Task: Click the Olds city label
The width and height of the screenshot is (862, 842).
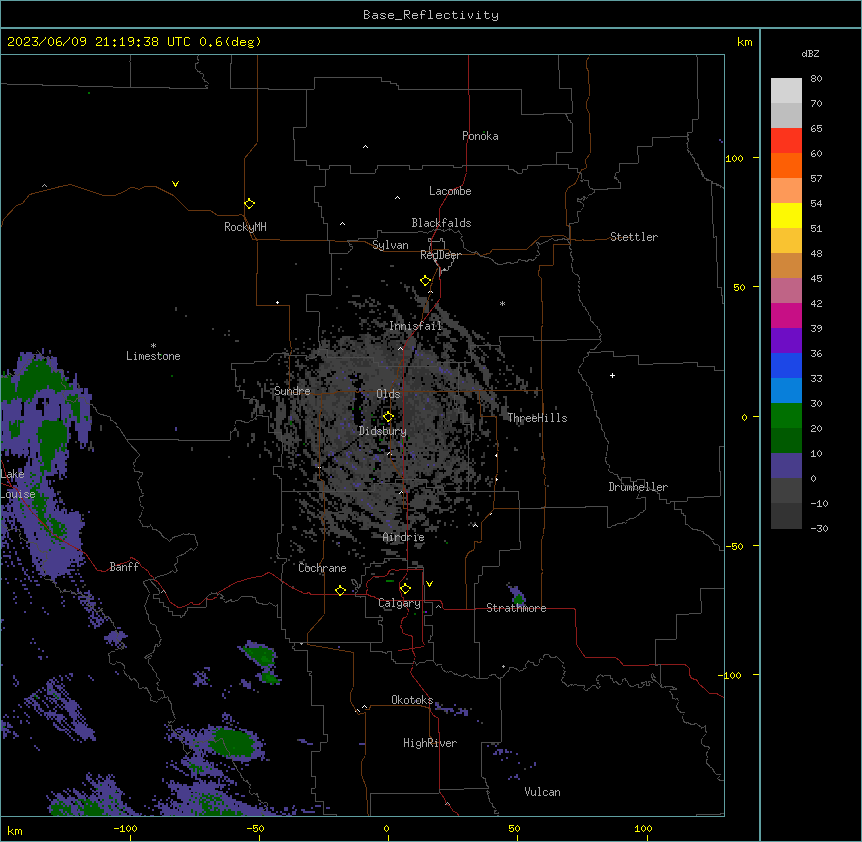Action: pyautogui.click(x=388, y=394)
